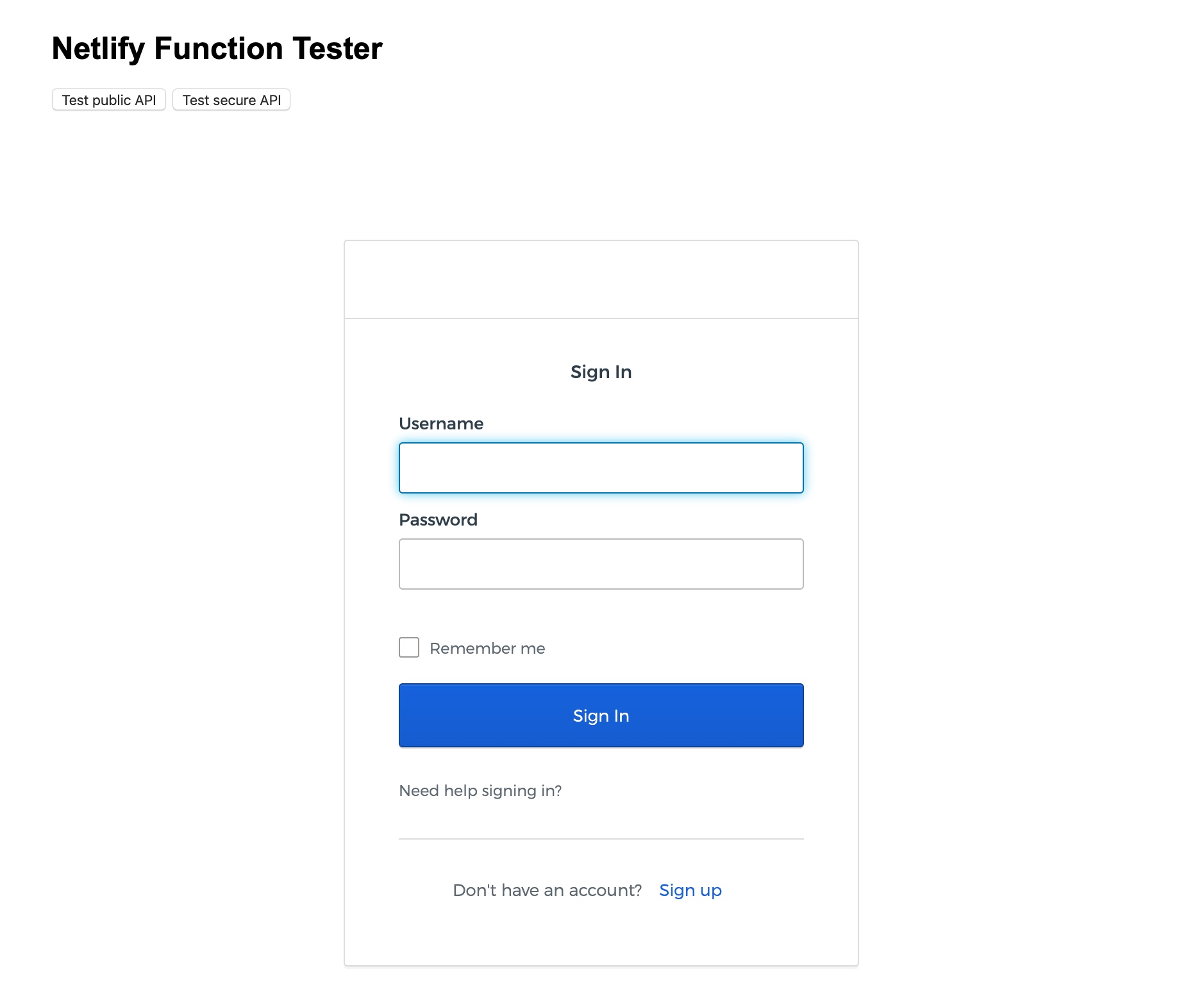Click the Test public API button

click(109, 100)
